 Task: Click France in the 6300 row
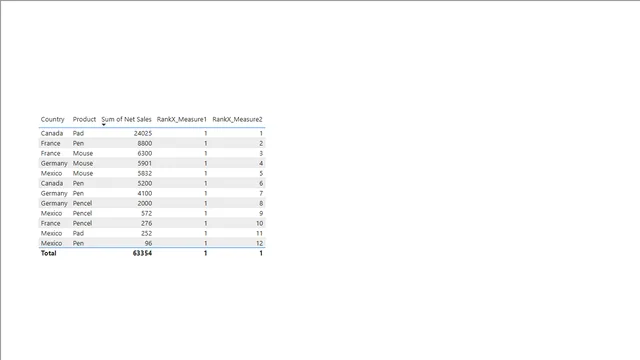pos(51,153)
